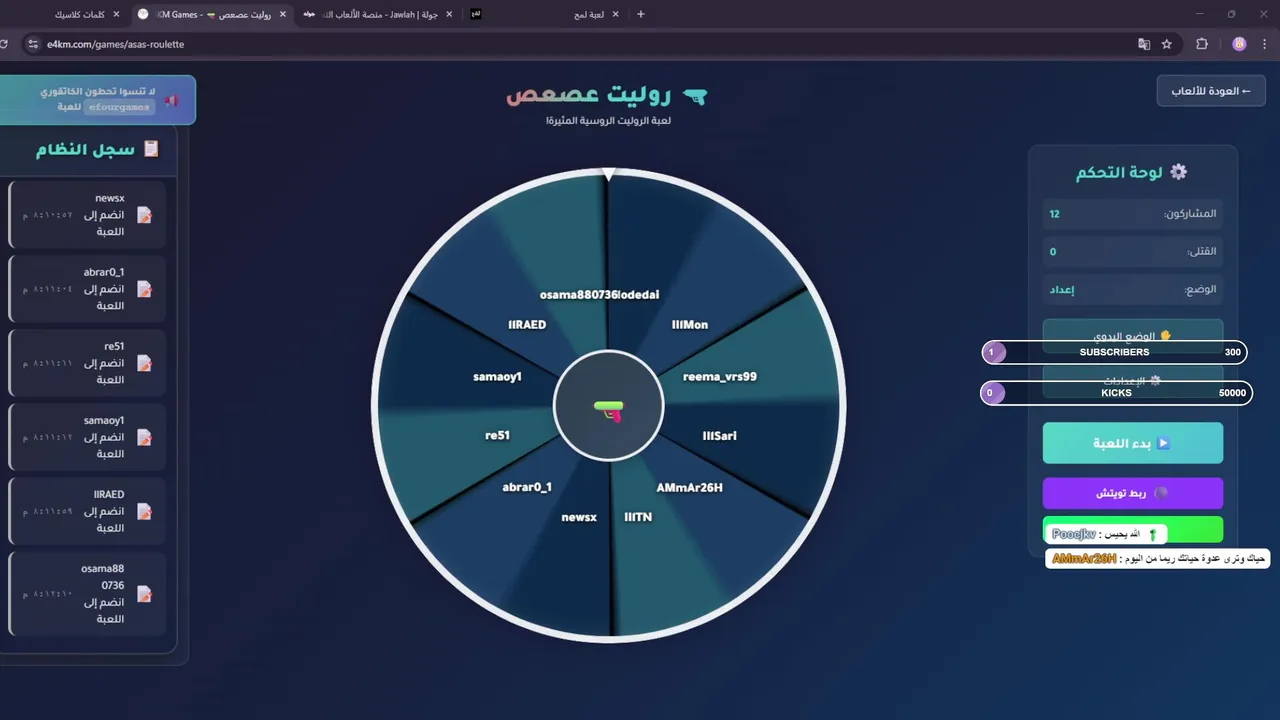Click the note icon on samaoy1 log entry

coord(144,437)
